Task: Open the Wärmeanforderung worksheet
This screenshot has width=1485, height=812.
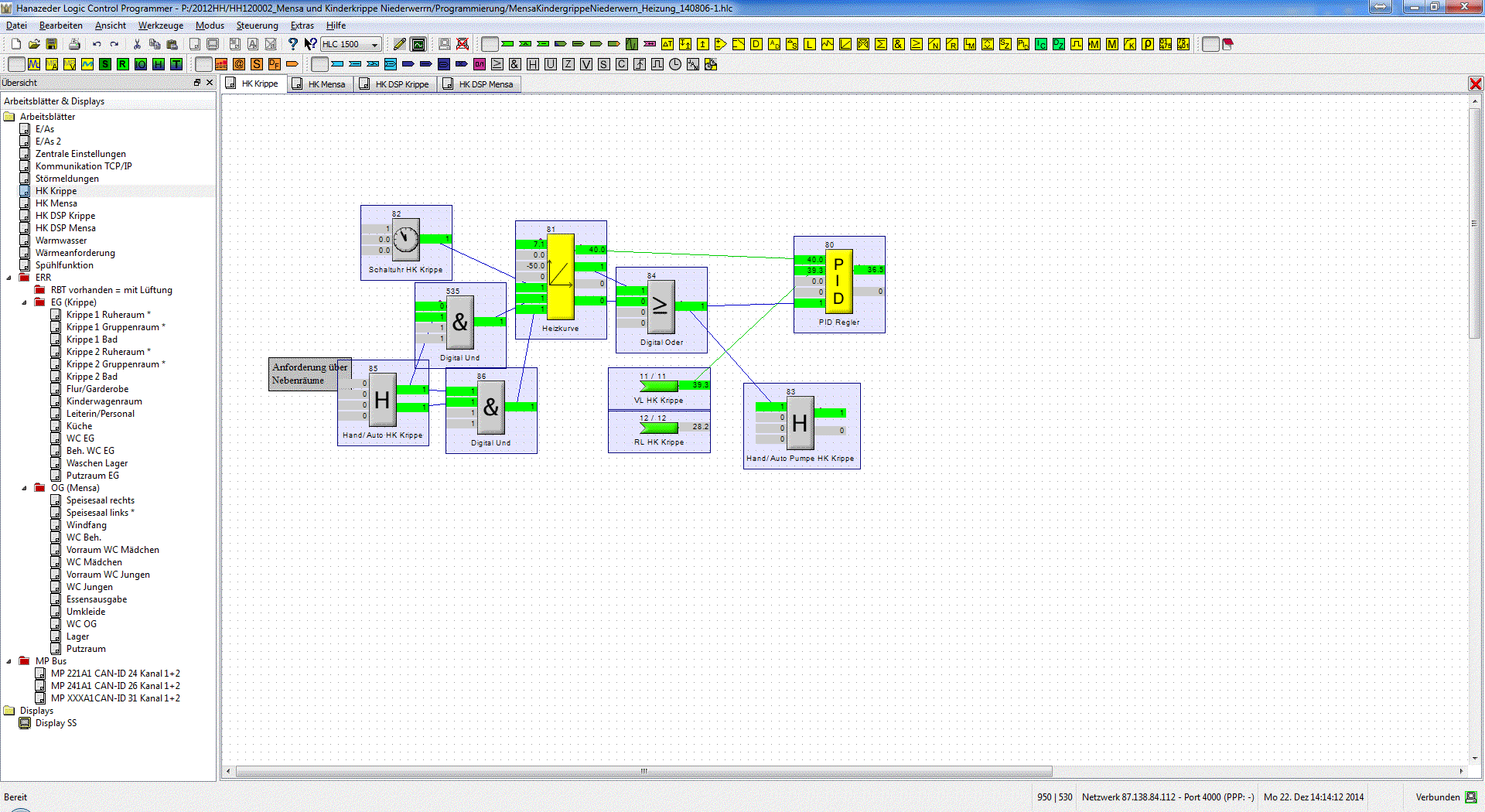Action: point(74,253)
